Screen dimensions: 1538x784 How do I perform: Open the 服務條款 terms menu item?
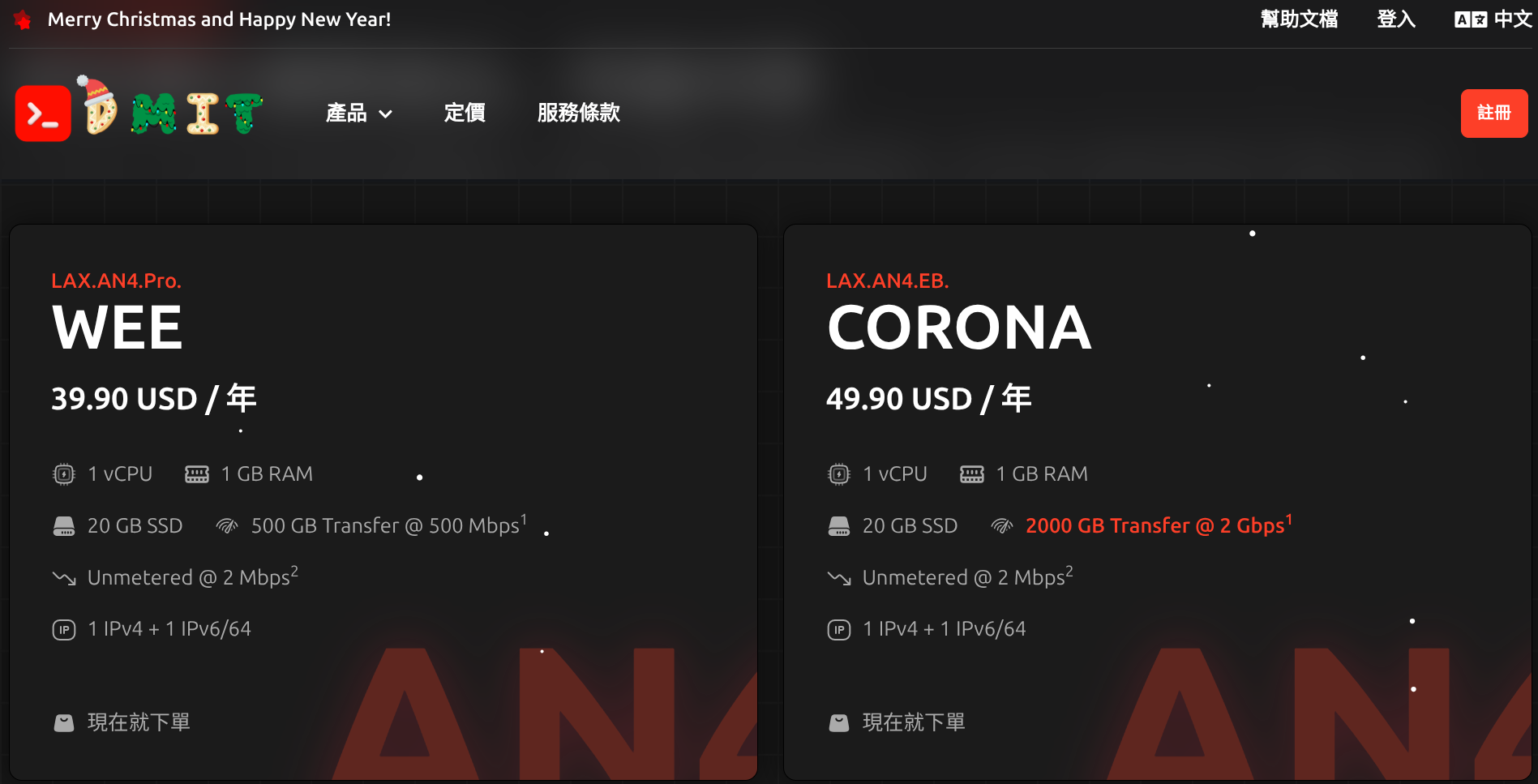point(579,113)
